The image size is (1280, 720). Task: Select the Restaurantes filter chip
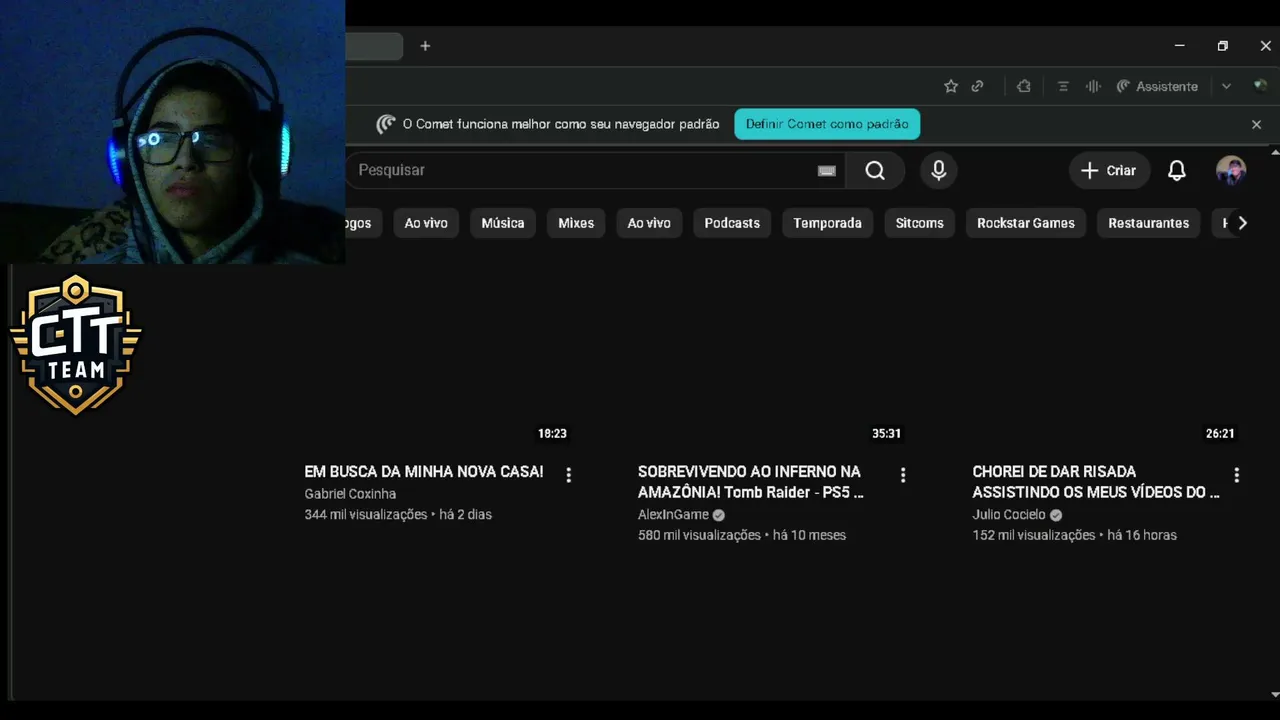[1148, 223]
